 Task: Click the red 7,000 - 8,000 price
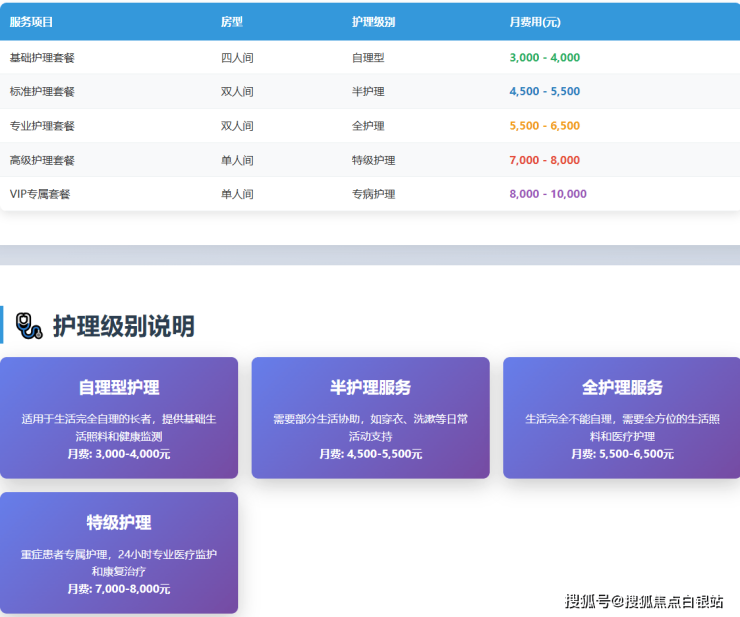[544, 160]
